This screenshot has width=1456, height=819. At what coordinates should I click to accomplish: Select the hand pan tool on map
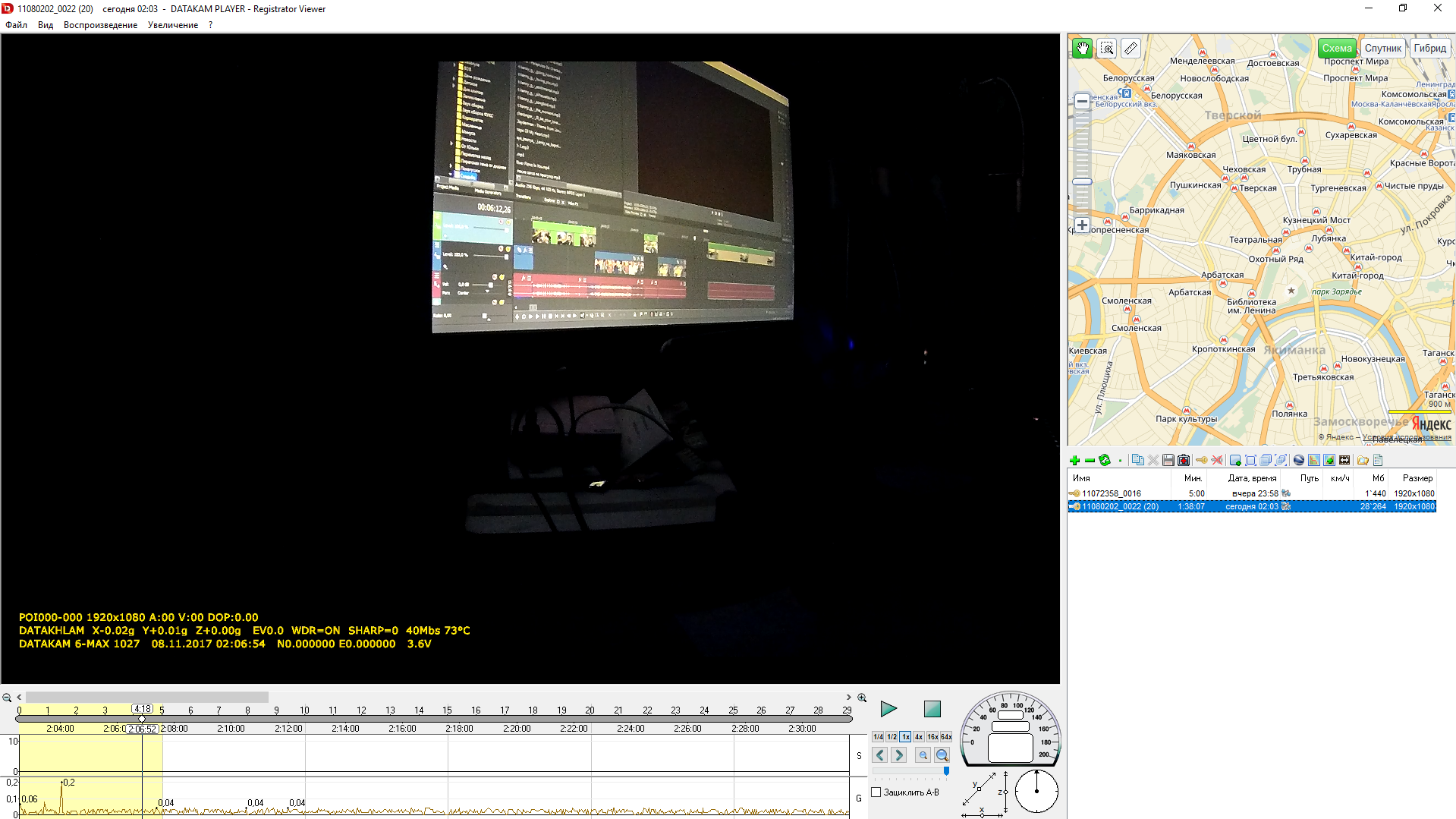tap(1082, 49)
